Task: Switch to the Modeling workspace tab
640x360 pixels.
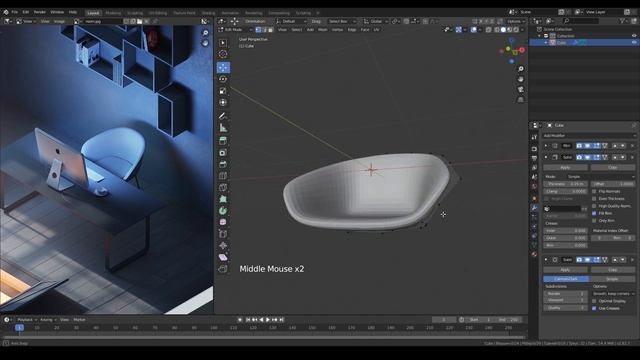Action: click(113, 13)
